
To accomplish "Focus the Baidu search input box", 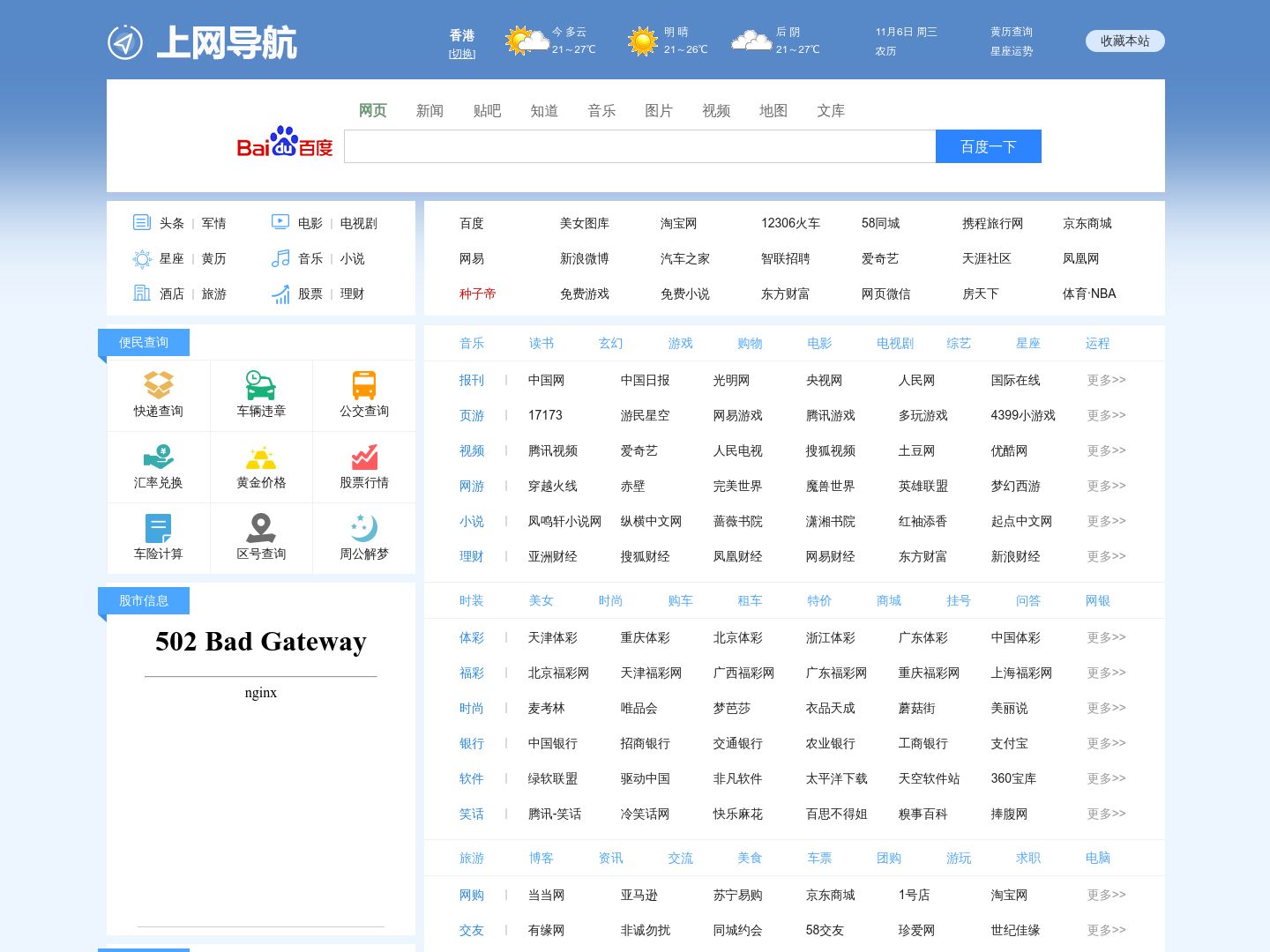I will tap(639, 146).
